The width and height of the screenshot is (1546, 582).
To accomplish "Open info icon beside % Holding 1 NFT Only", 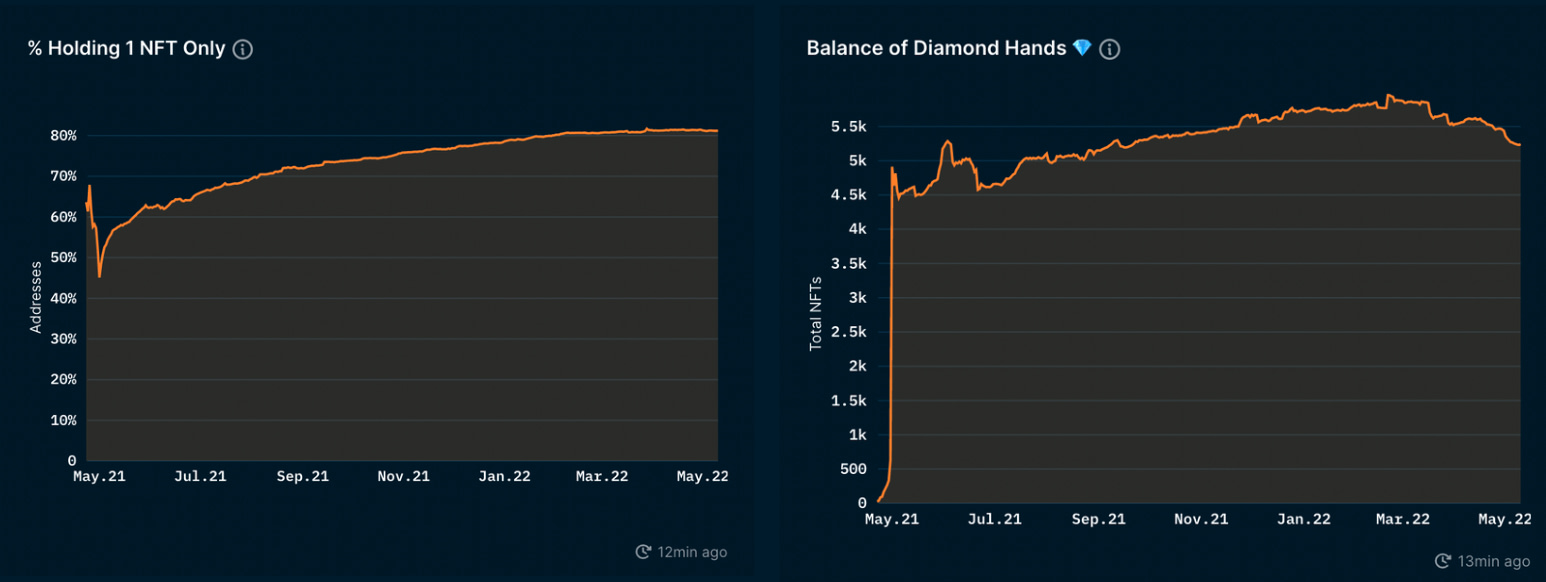I will pyautogui.click(x=242, y=49).
